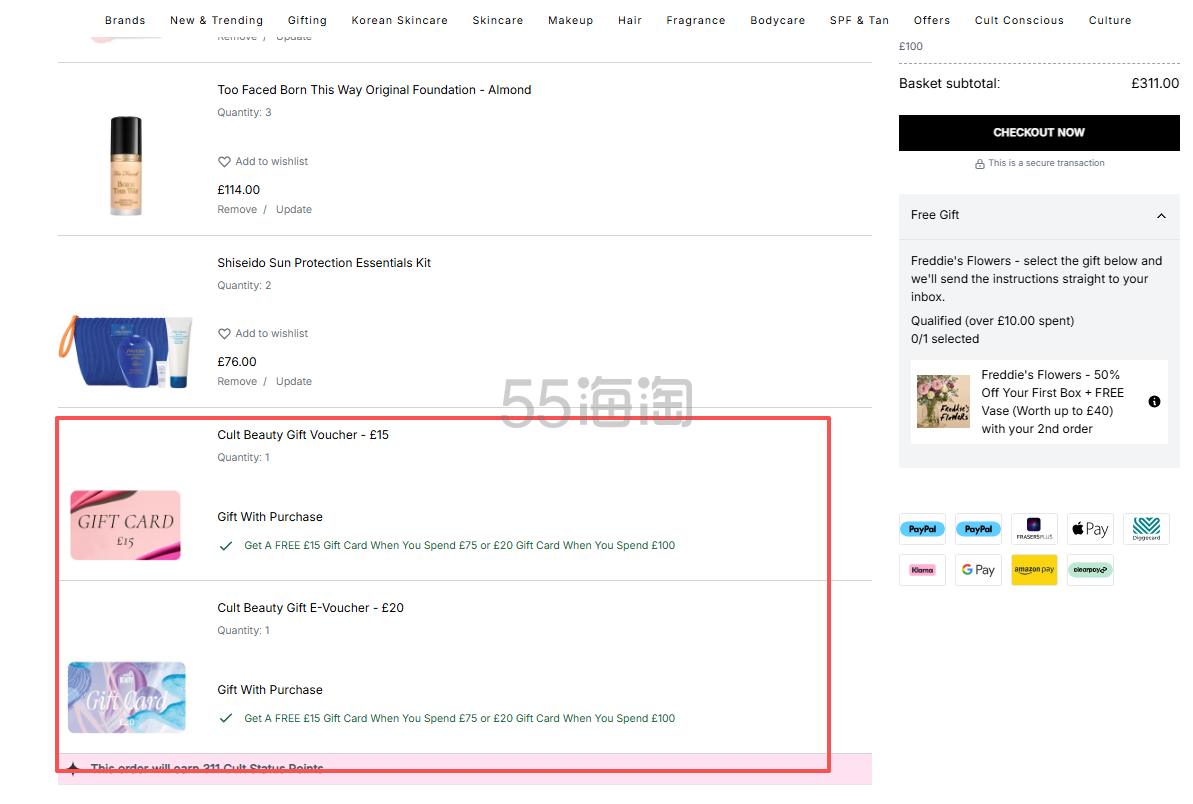The width and height of the screenshot is (1193, 804).
Task: Click the Apple Pay payment icon
Action: 1090,529
